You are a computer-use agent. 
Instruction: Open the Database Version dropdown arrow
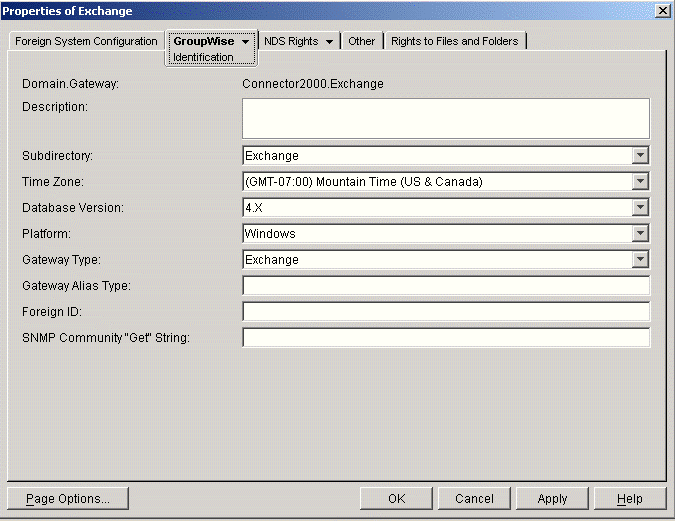[x=640, y=208]
